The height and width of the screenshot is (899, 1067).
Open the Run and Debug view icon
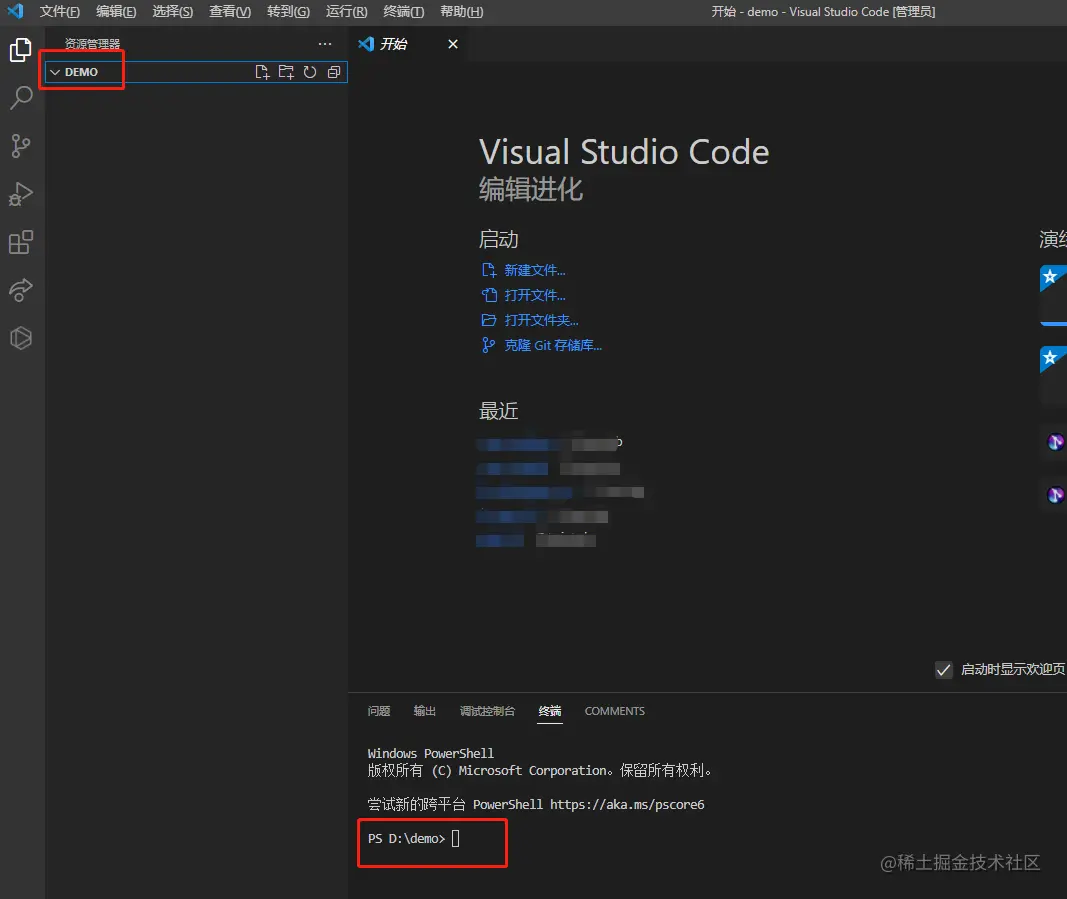[x=20, y=194]
